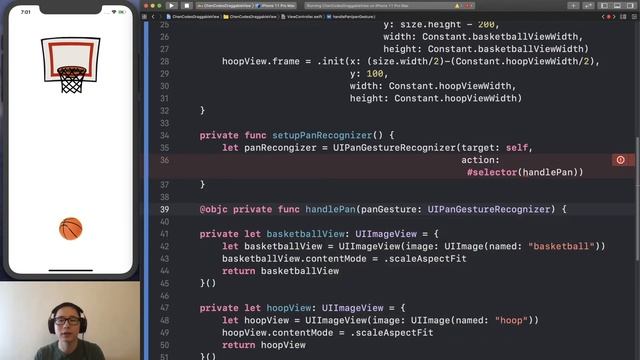Image resolution: width=640 pixels, height=360 pixels.
Task: Click line number 39 in the gutter
Action: (x=164, y=209)
